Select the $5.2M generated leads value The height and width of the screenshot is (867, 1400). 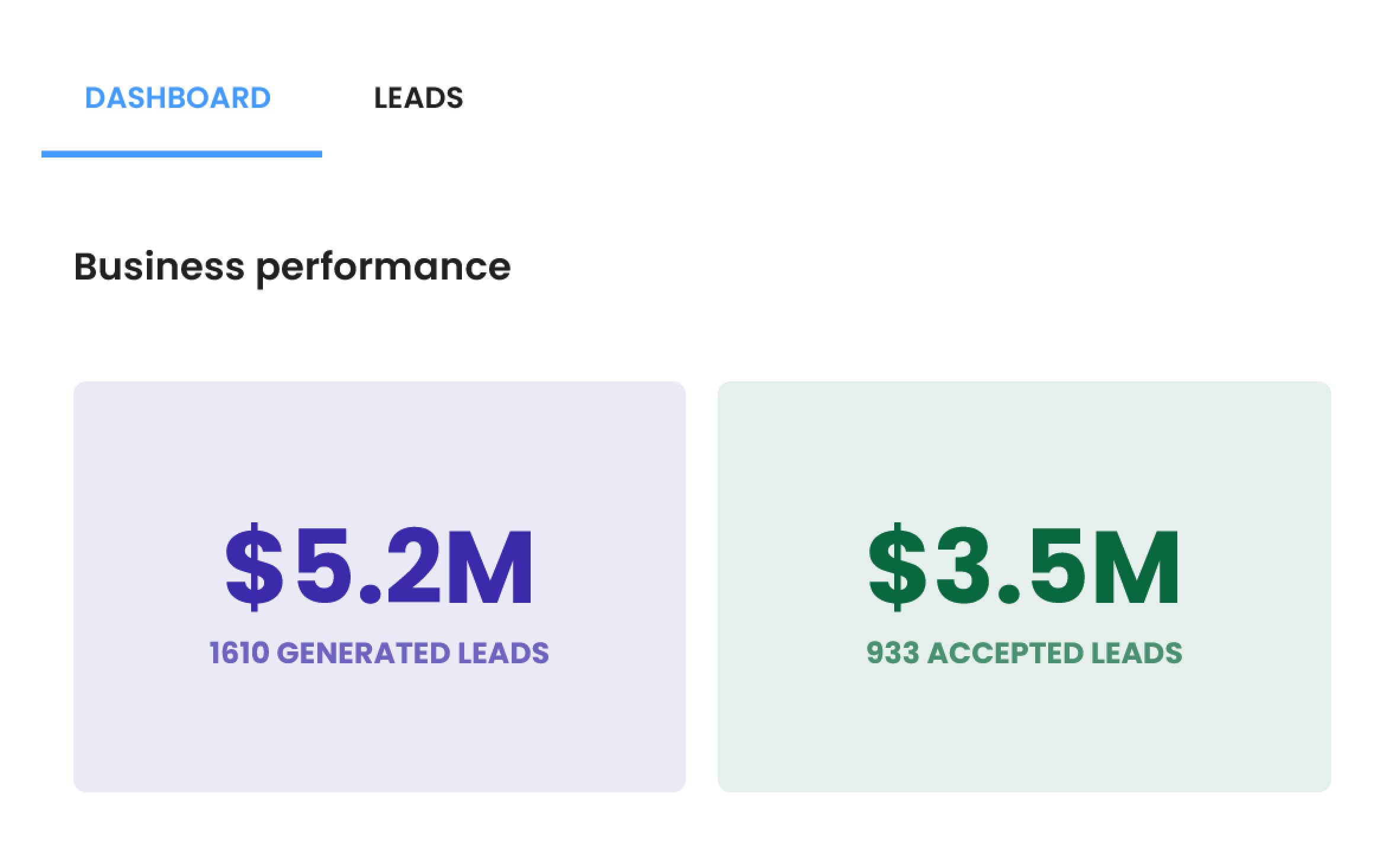click(379, 567)
